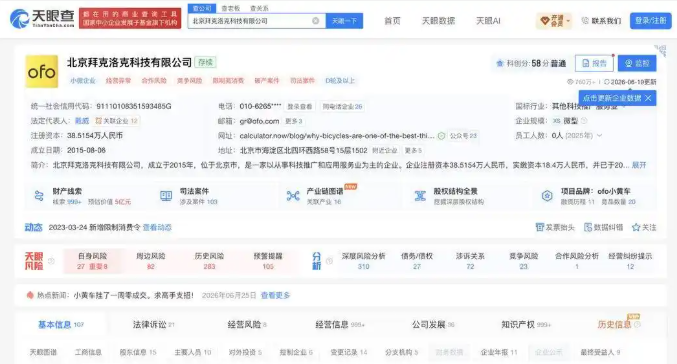This screenshot has width=677, height=364.
Task: Open the ofo company logo image
Action: [41, 72]
